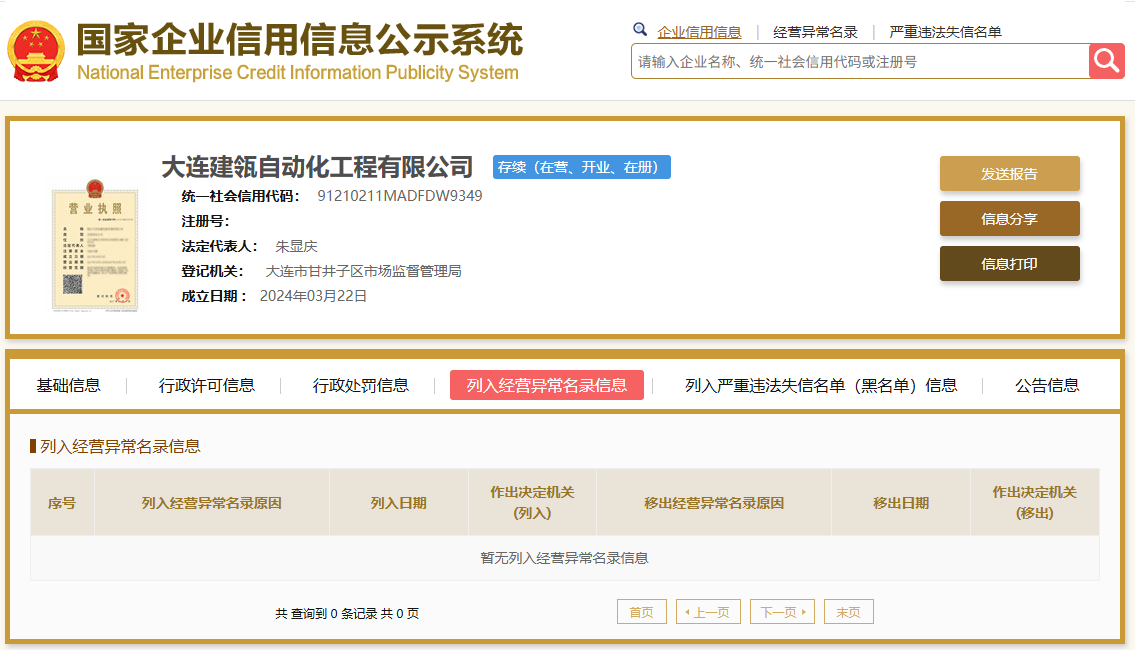1135x650 pixels.
Task: Click the small blue magnifier icon
Action: coord(640,30)
